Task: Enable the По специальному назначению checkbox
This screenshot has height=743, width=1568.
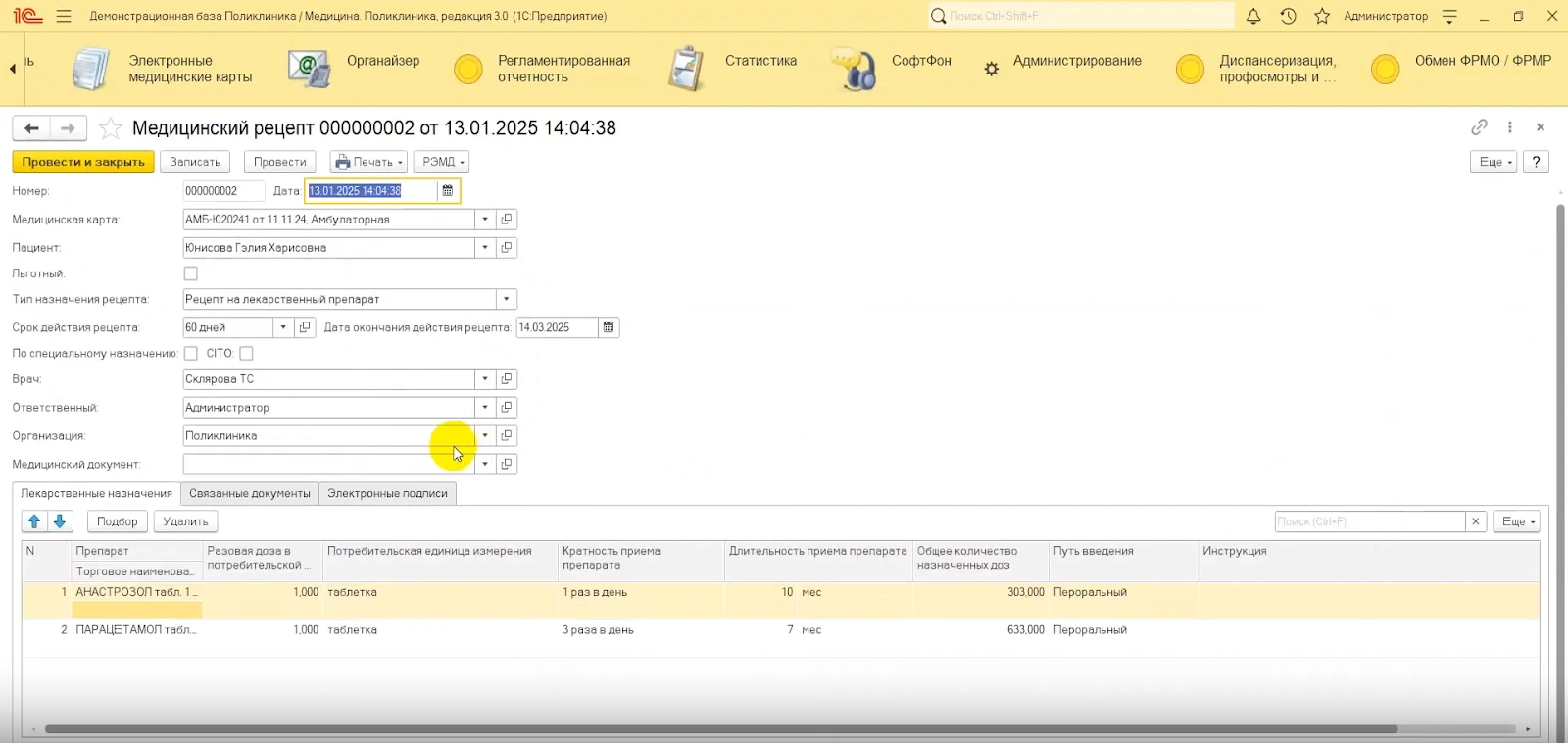Action: [x=191, y=353]
